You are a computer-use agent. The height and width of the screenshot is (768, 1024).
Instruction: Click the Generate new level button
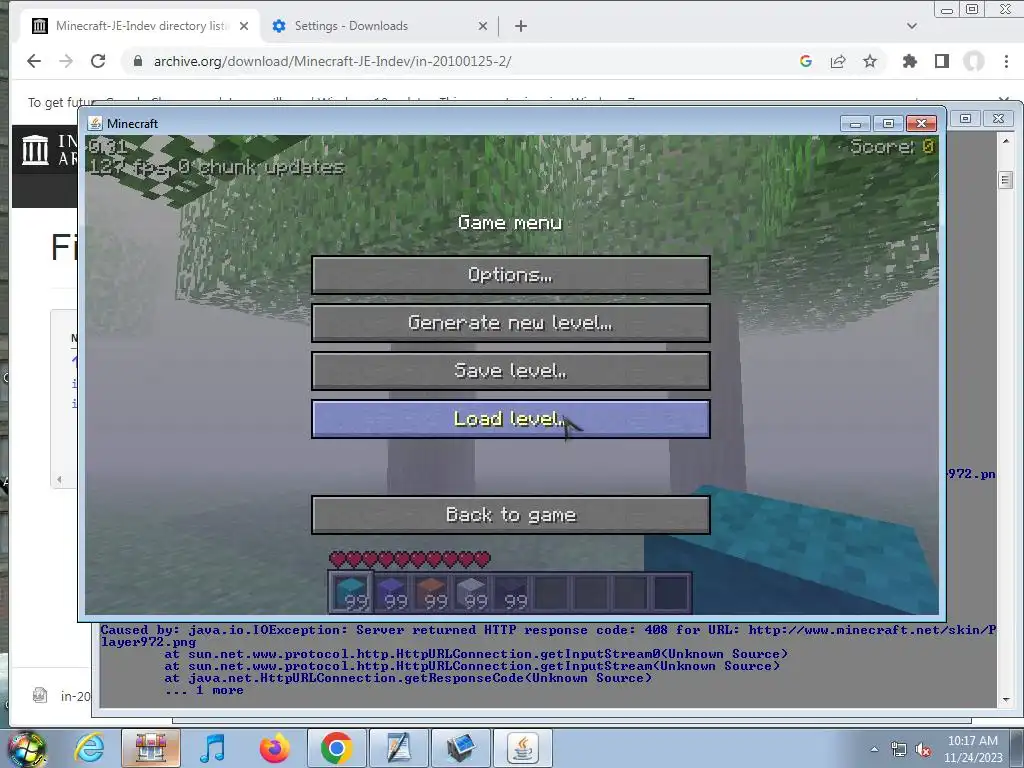click(511, 323)
